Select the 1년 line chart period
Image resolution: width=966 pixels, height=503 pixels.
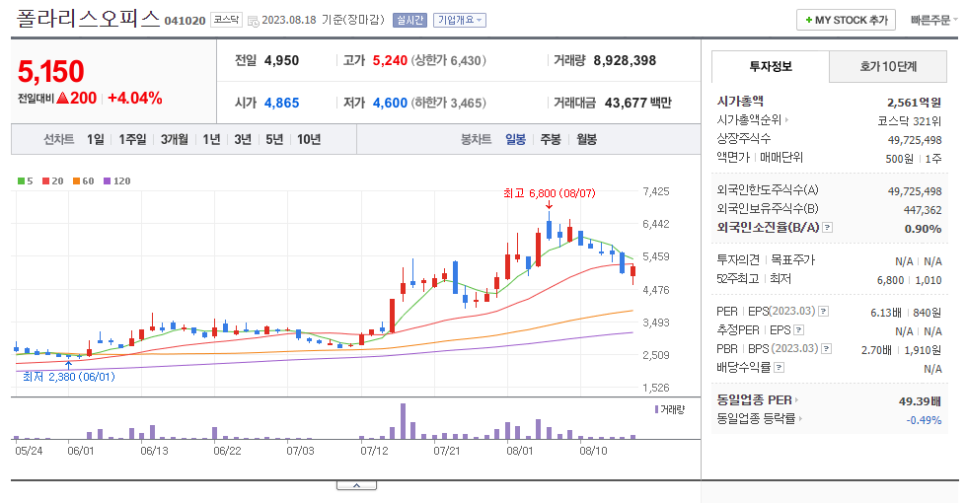[x=211, y=139]
